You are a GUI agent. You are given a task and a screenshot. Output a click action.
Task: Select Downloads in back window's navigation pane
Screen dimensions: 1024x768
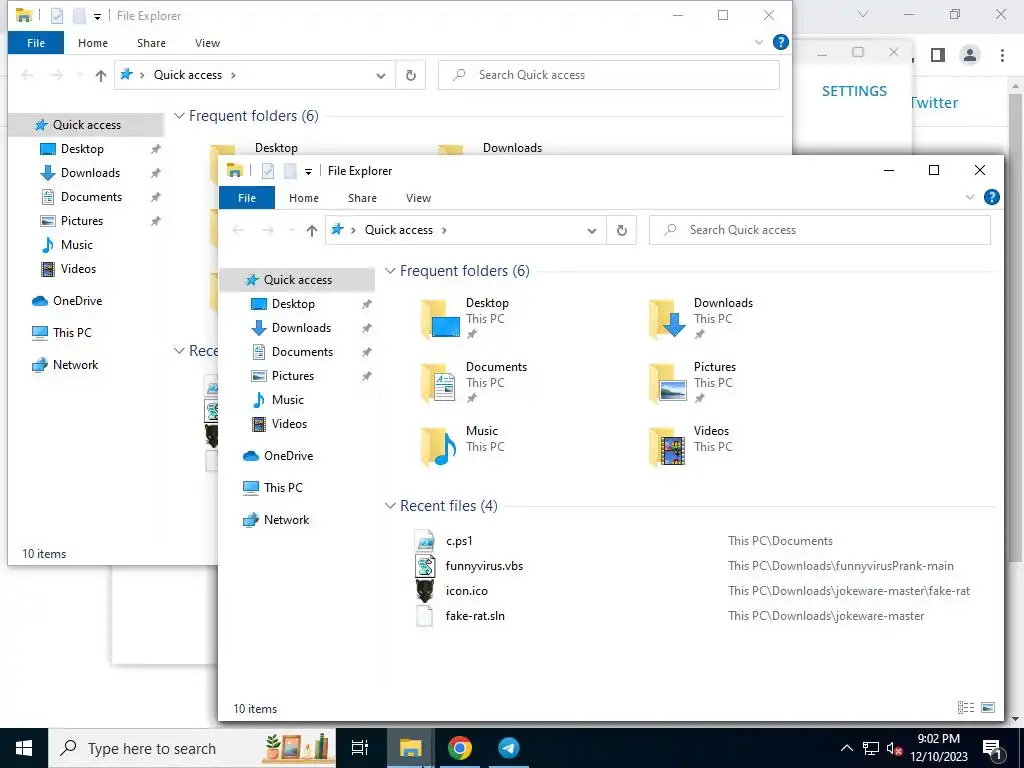click(90, 173)
